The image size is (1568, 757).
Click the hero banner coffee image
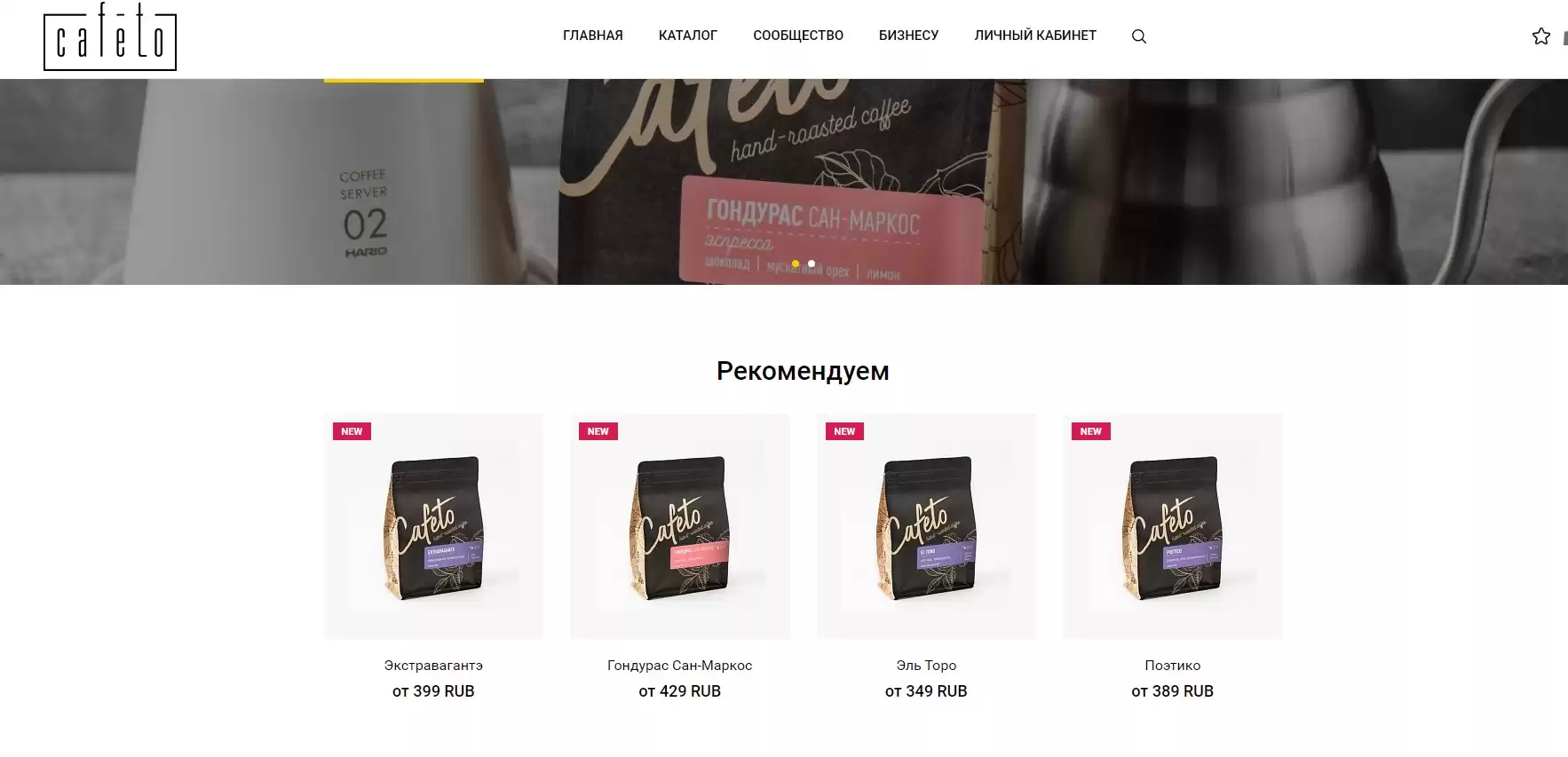click(784, 182)
